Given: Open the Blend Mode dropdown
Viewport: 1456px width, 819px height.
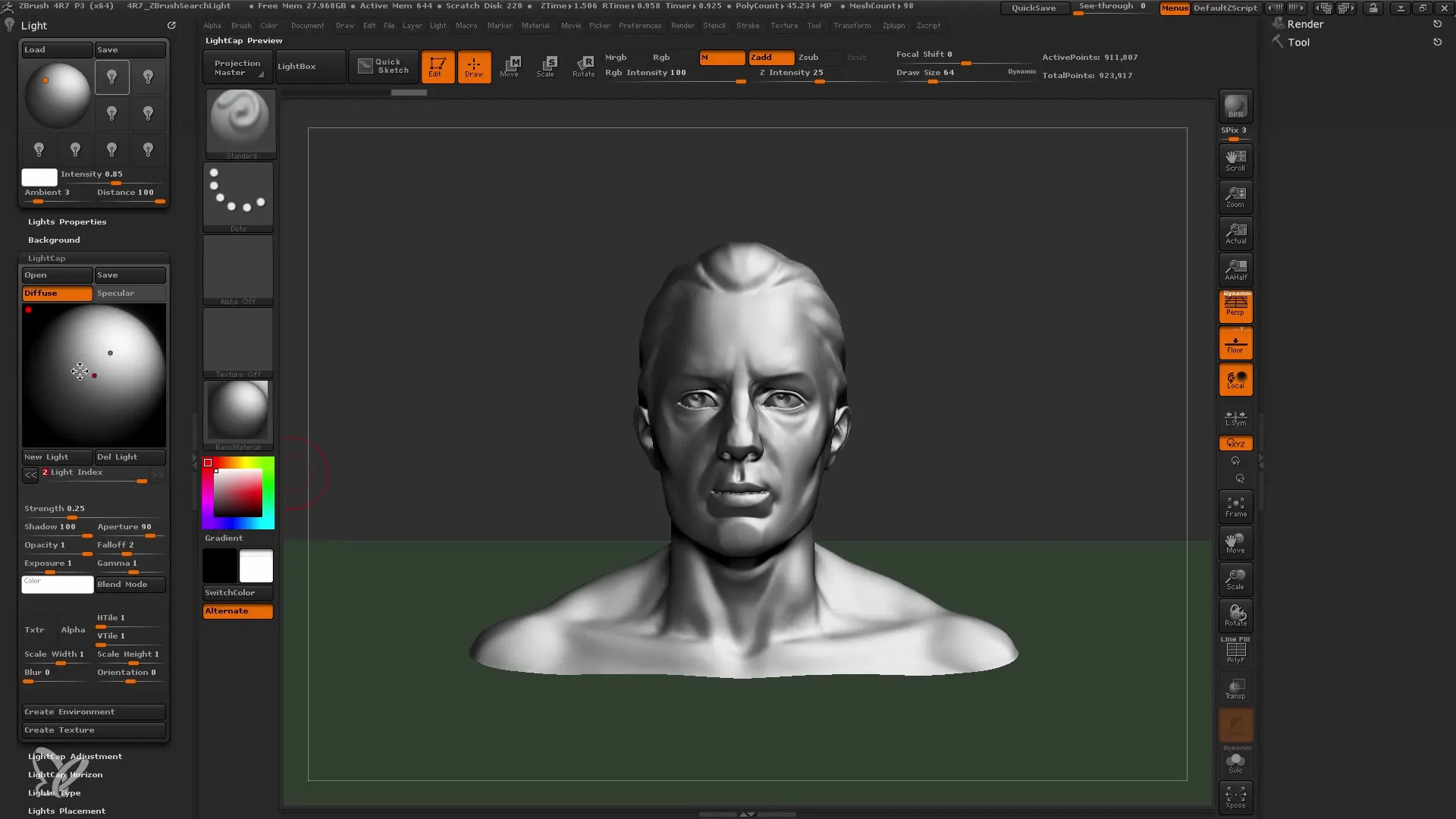Looking at the screenshot, I should [x=130, y=584].
